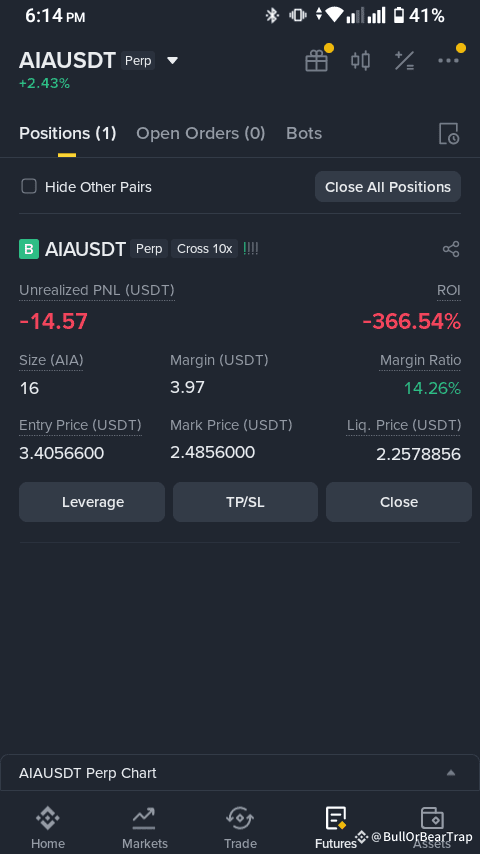Open the gift box rewards icon
Screen dimensions: 480x854
coord(317,60)
